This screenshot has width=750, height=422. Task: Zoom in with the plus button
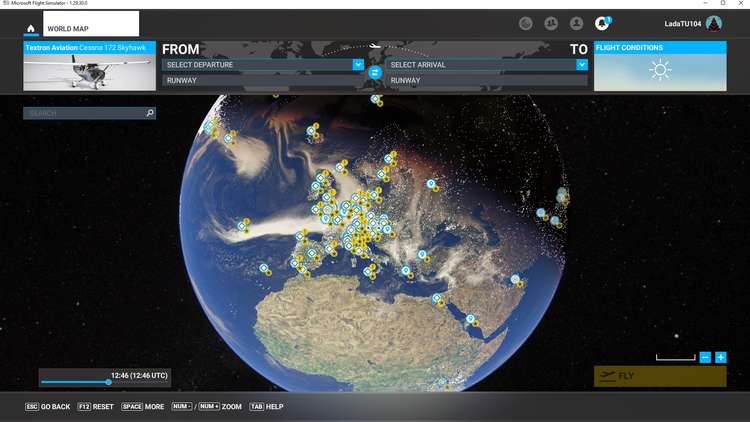click(721, 357)
